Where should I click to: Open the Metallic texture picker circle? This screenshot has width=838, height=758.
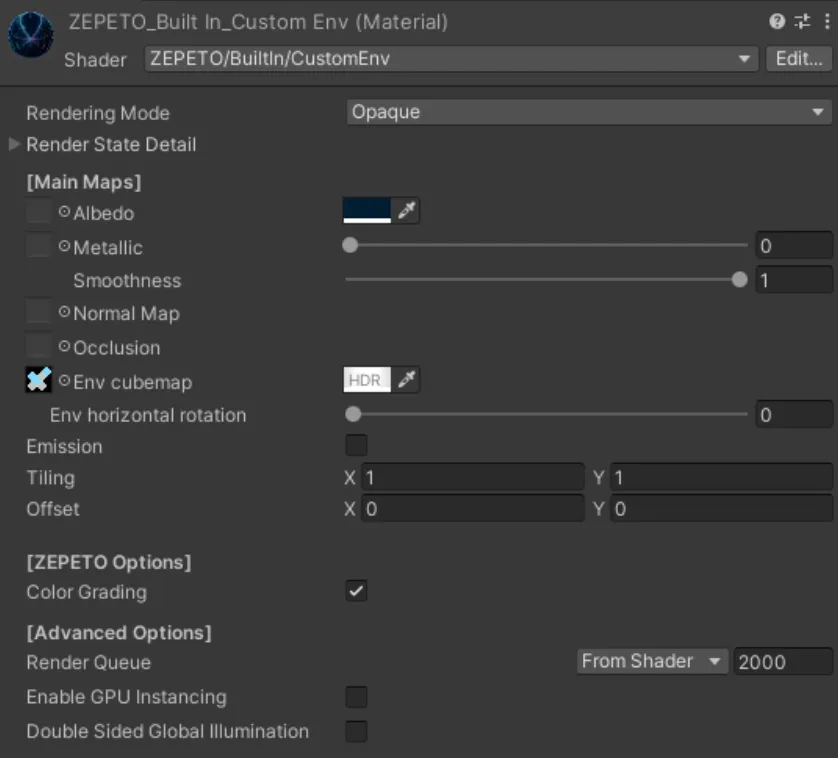pyautogui.click(x=64, y=246)
